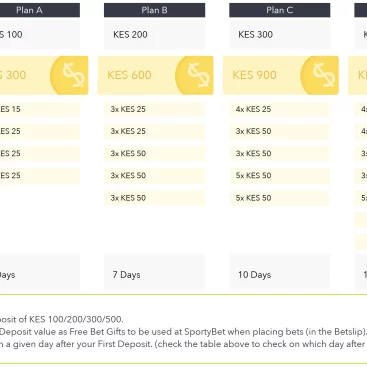Click the last 5x KES 50 row in Plan C
Viewport: 367px width, 367px height.
pyautogui.click(x=280, y=198)
